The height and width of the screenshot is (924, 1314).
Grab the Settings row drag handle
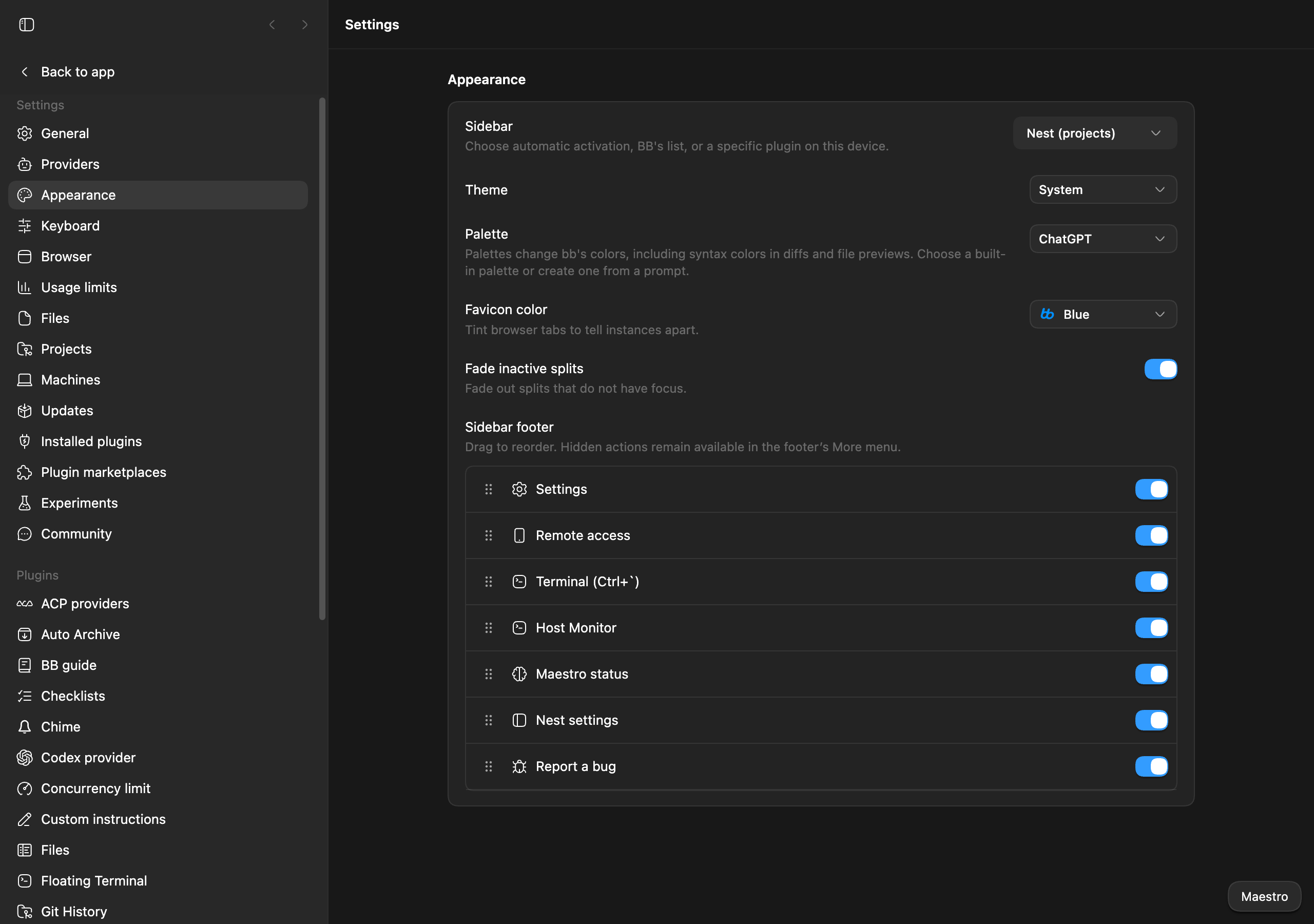point(488,490)
